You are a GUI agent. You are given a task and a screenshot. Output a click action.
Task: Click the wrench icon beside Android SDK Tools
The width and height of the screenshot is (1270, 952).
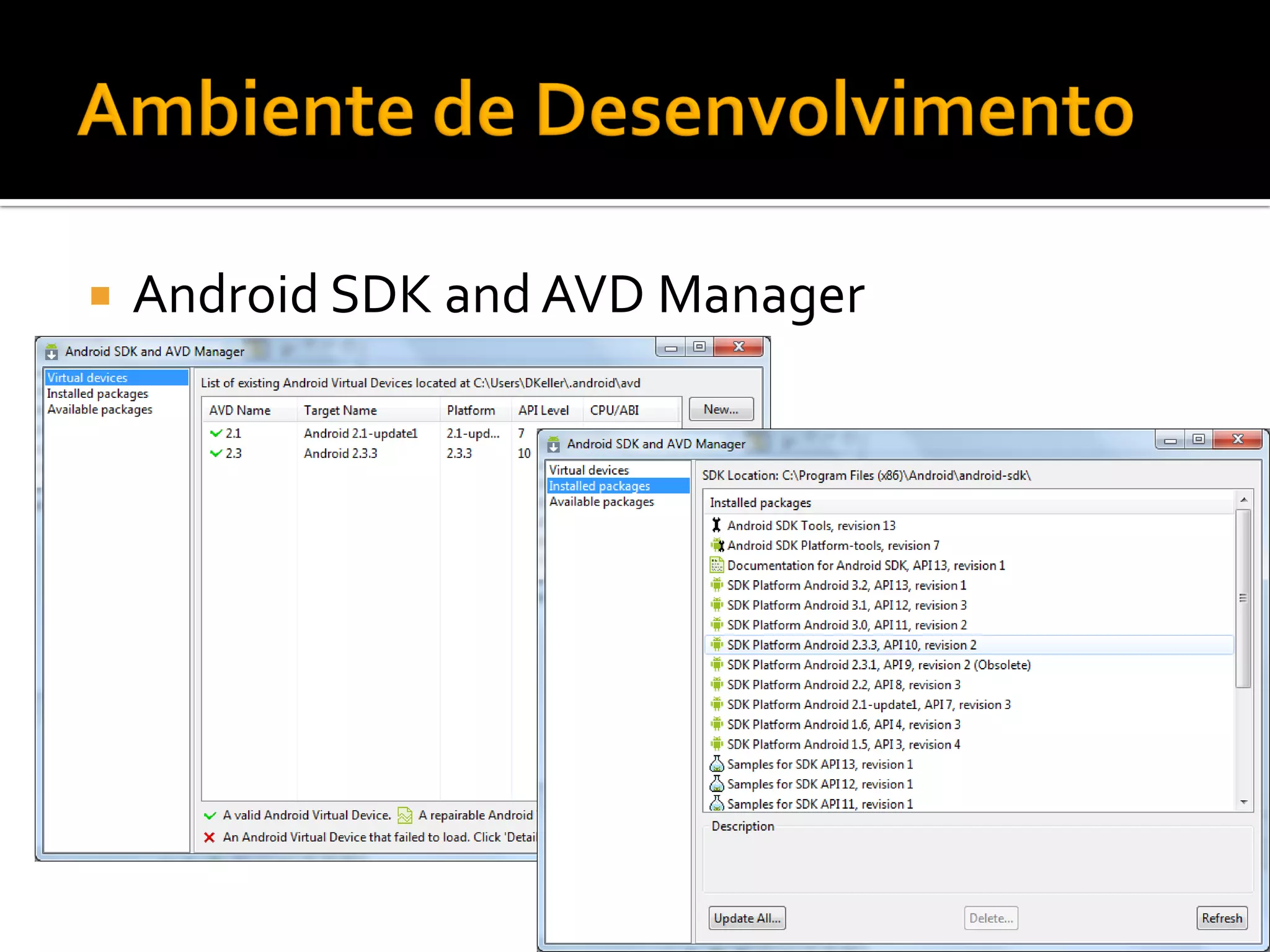point(716,525)
